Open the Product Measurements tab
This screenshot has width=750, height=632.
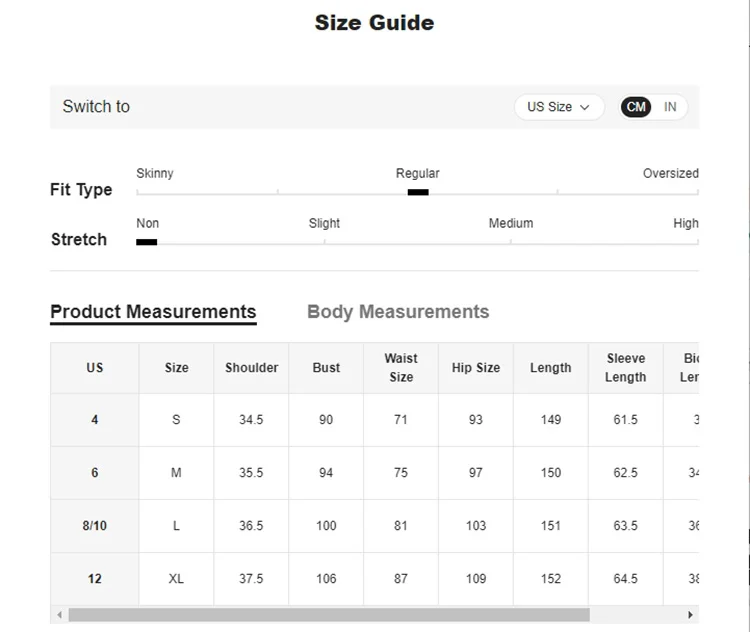[153, 312]
